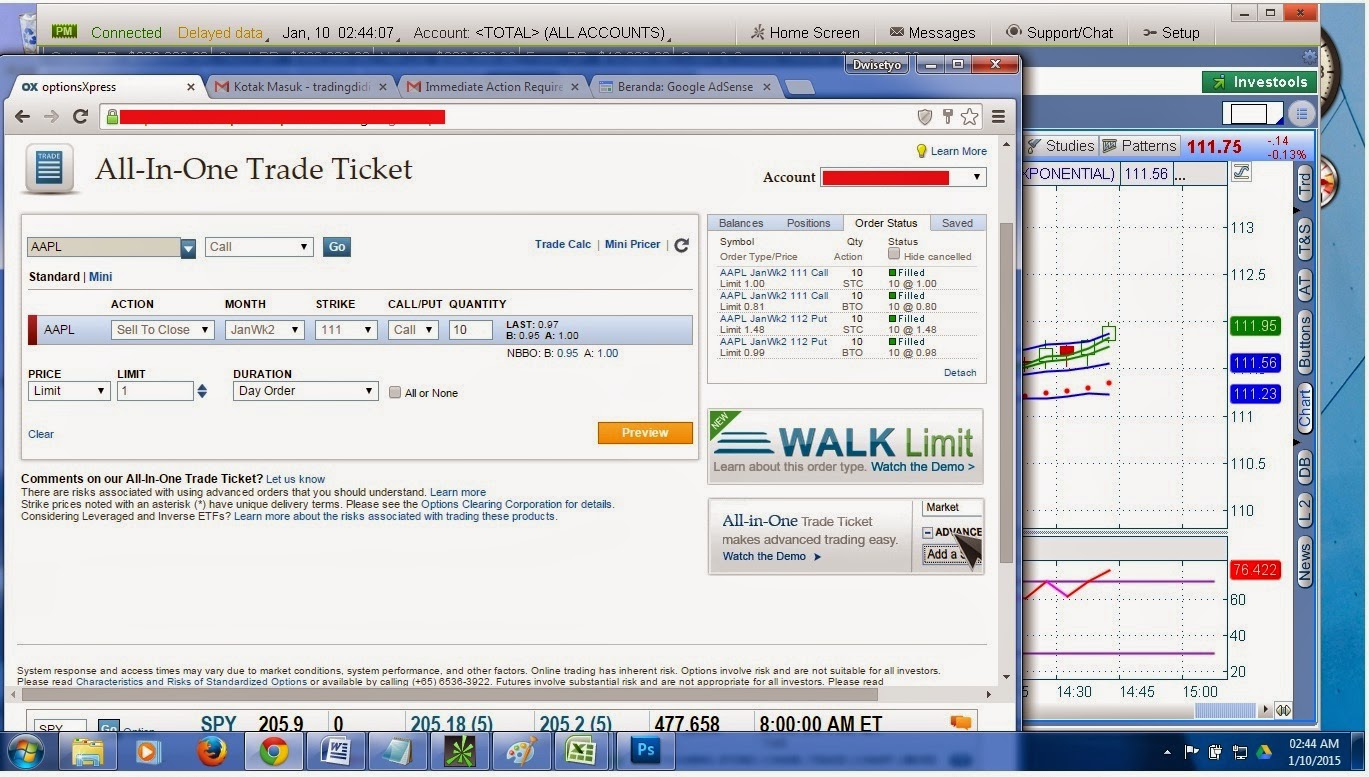The image size is (1369, 777).
Task: Open Patterns in the chart toolbar
Action: tap(1139, 146)
